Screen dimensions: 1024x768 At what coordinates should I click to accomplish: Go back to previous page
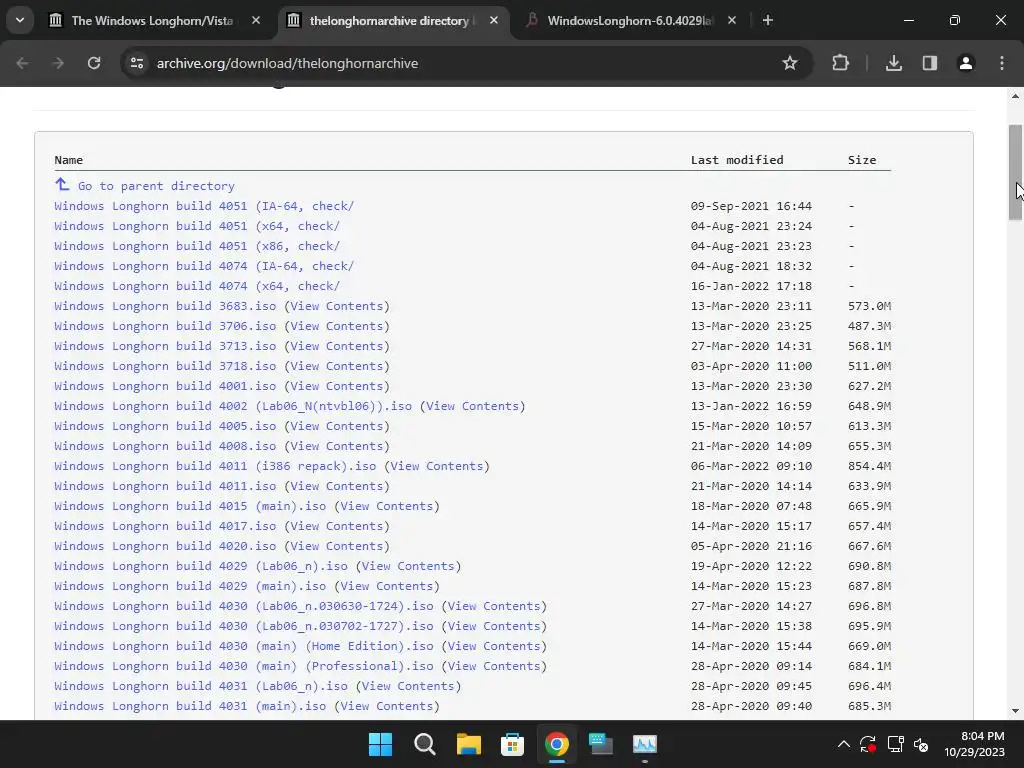(x=22, y=63)
